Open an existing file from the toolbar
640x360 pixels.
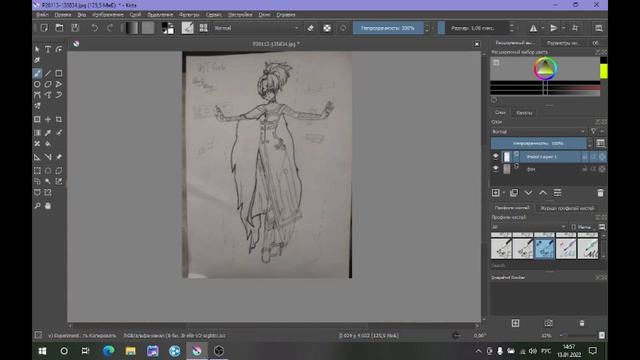[60, 28]
